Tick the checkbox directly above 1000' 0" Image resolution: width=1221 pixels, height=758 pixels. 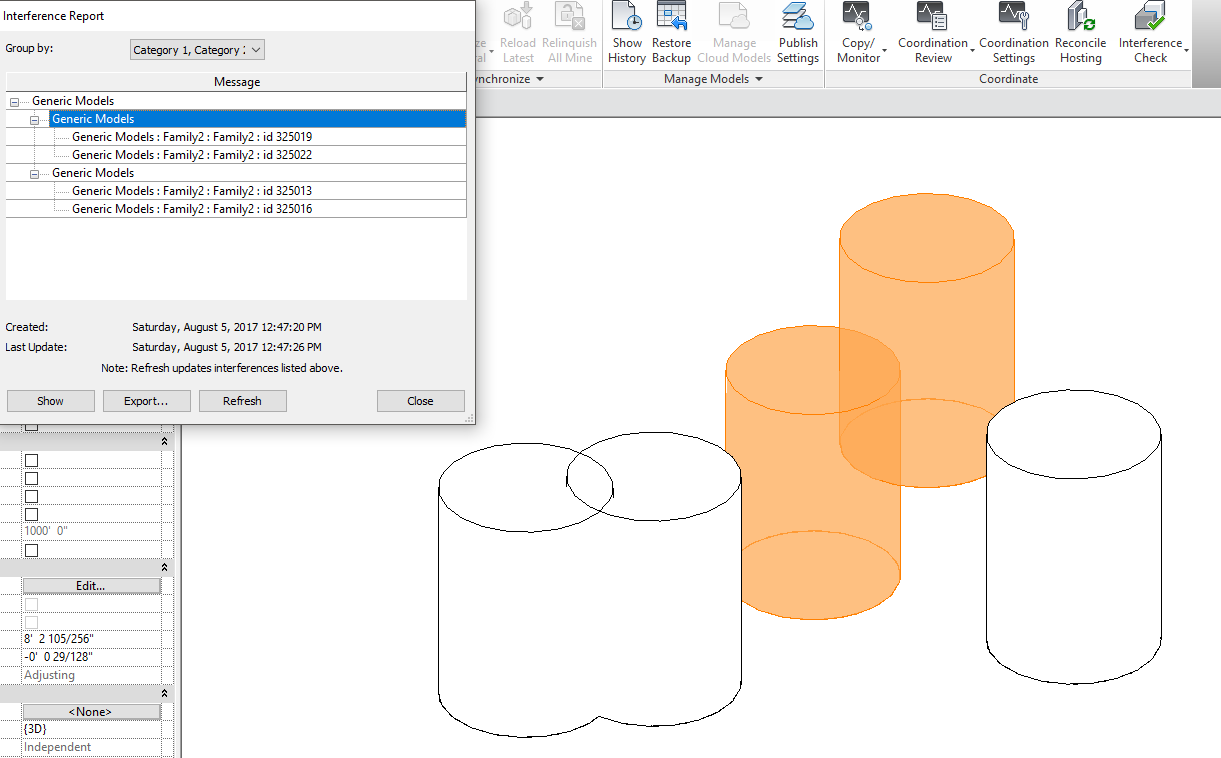[x=31, y=514]
